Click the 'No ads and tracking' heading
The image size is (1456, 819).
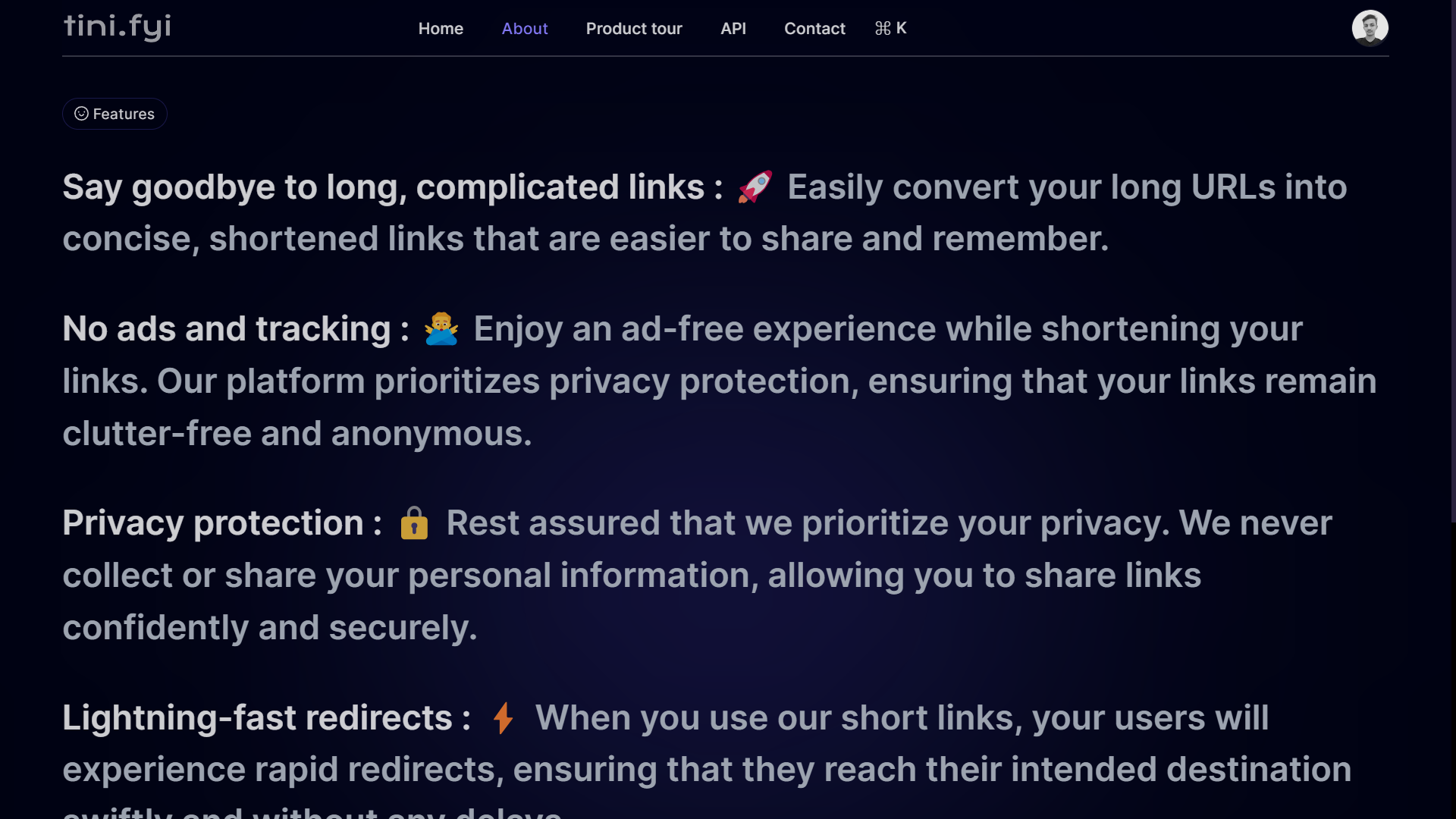[226, 329]
